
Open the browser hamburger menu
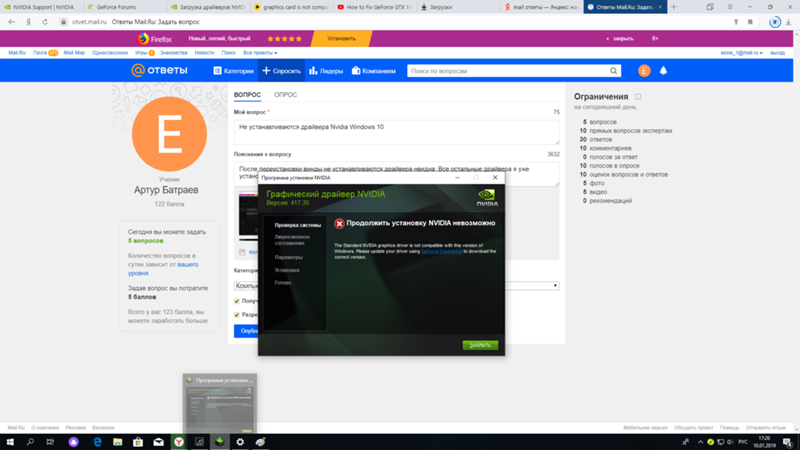click(x=730, y=7)
